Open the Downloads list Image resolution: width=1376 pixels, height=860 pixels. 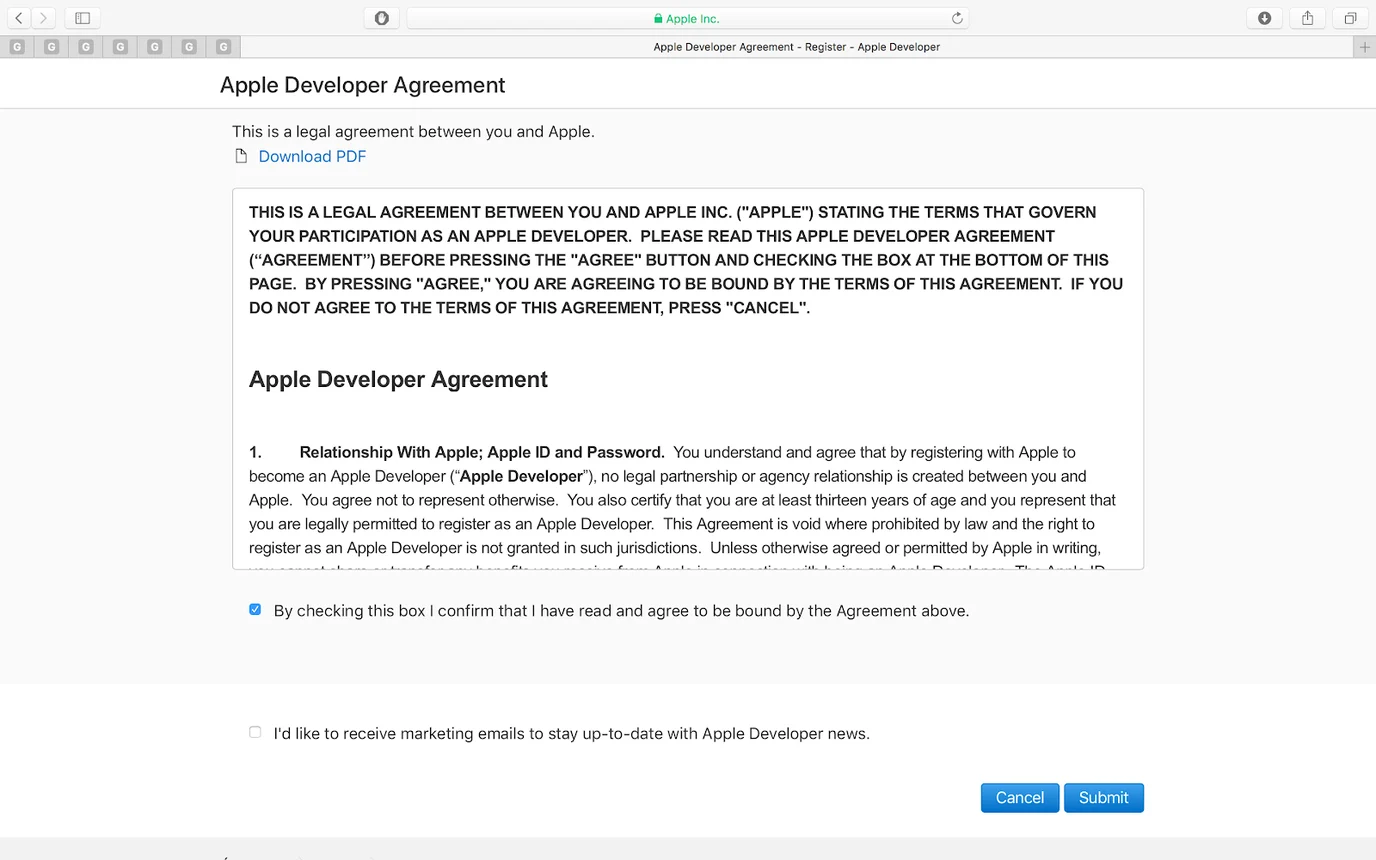click(x=1263, y=17)
